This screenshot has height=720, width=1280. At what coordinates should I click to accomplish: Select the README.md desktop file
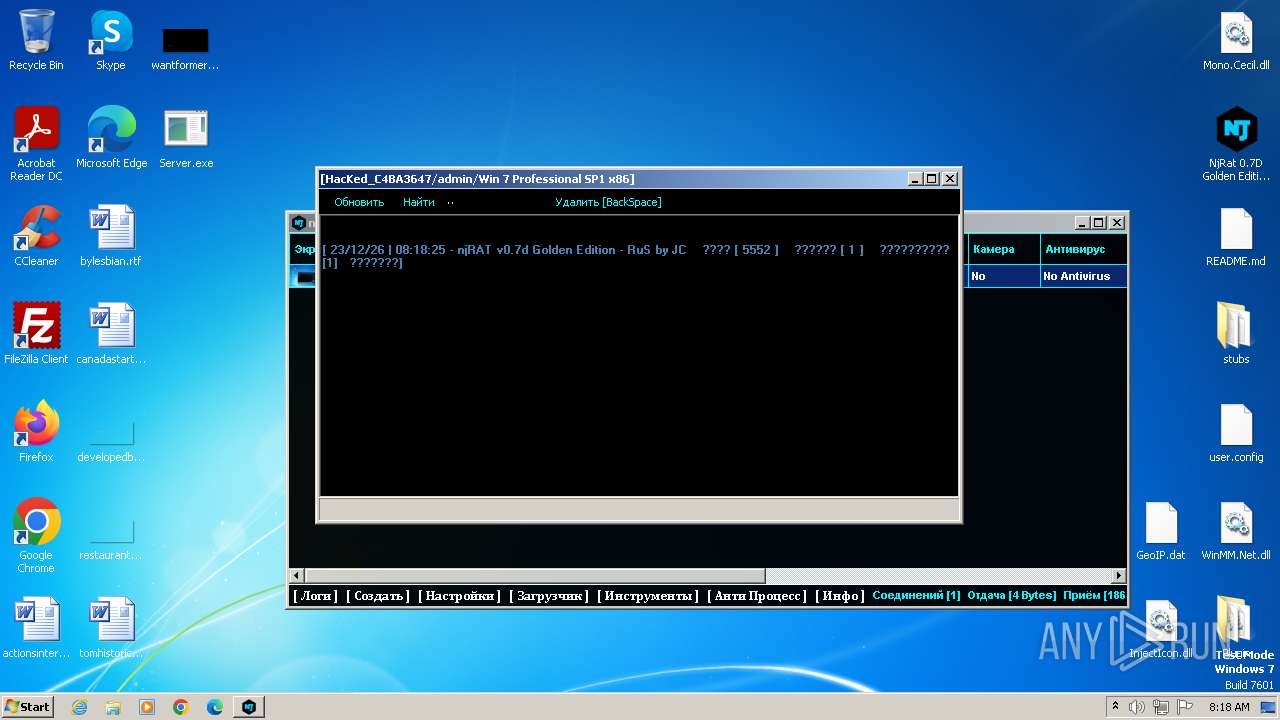[1236, 236]
